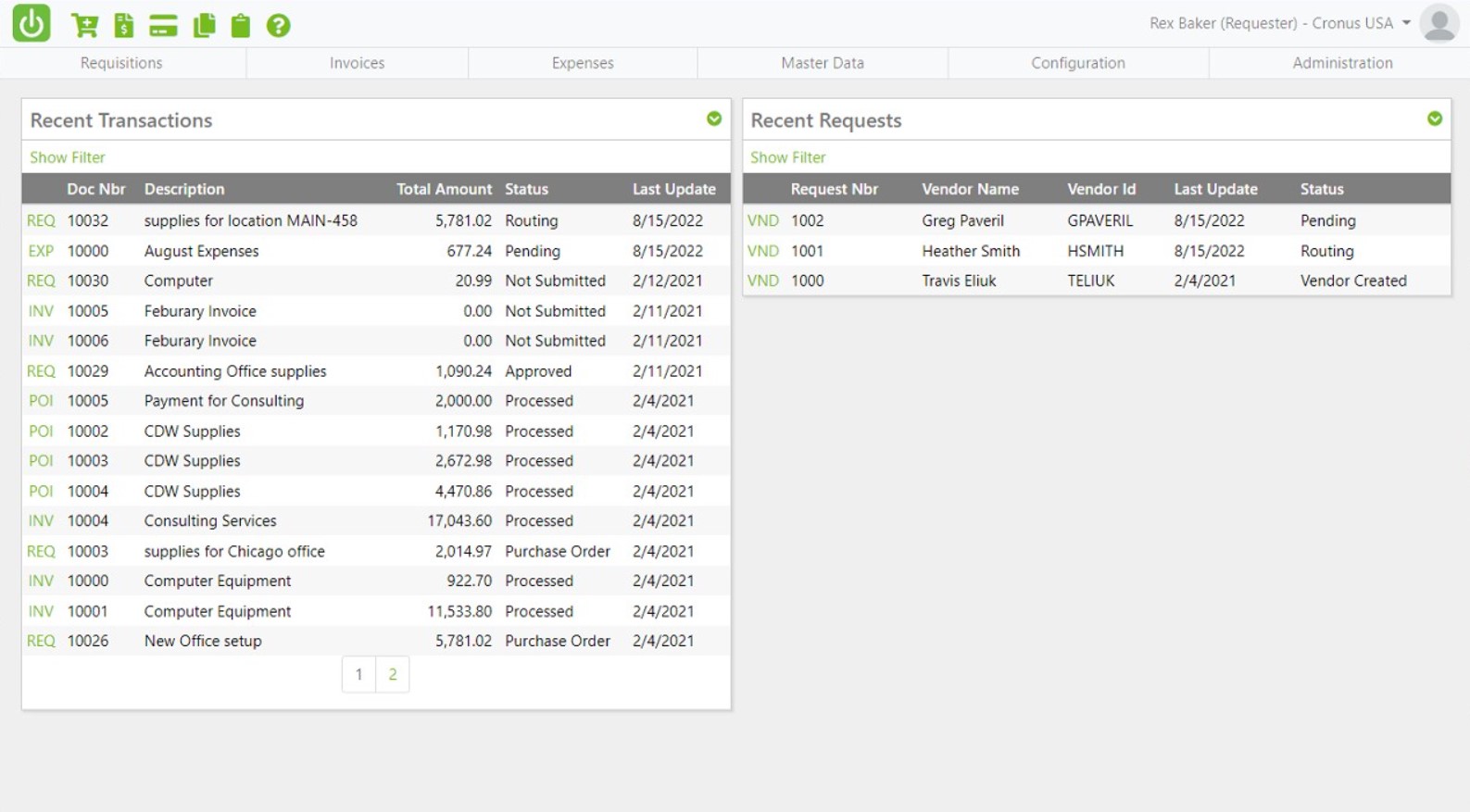Open INV link for invoice 10001

coord(41,612)
